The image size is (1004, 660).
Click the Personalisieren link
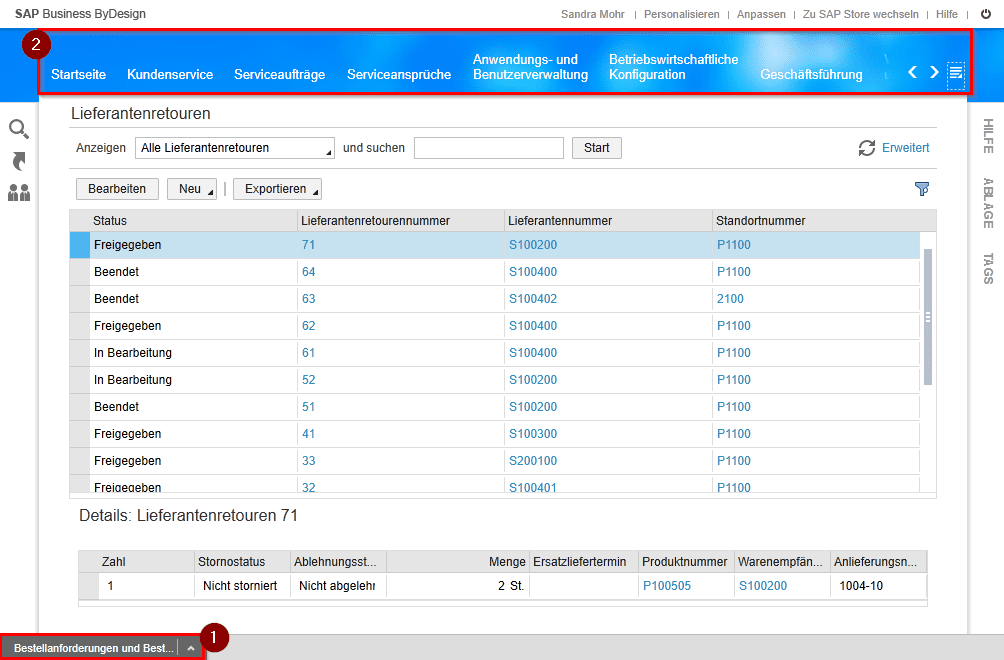681,14
